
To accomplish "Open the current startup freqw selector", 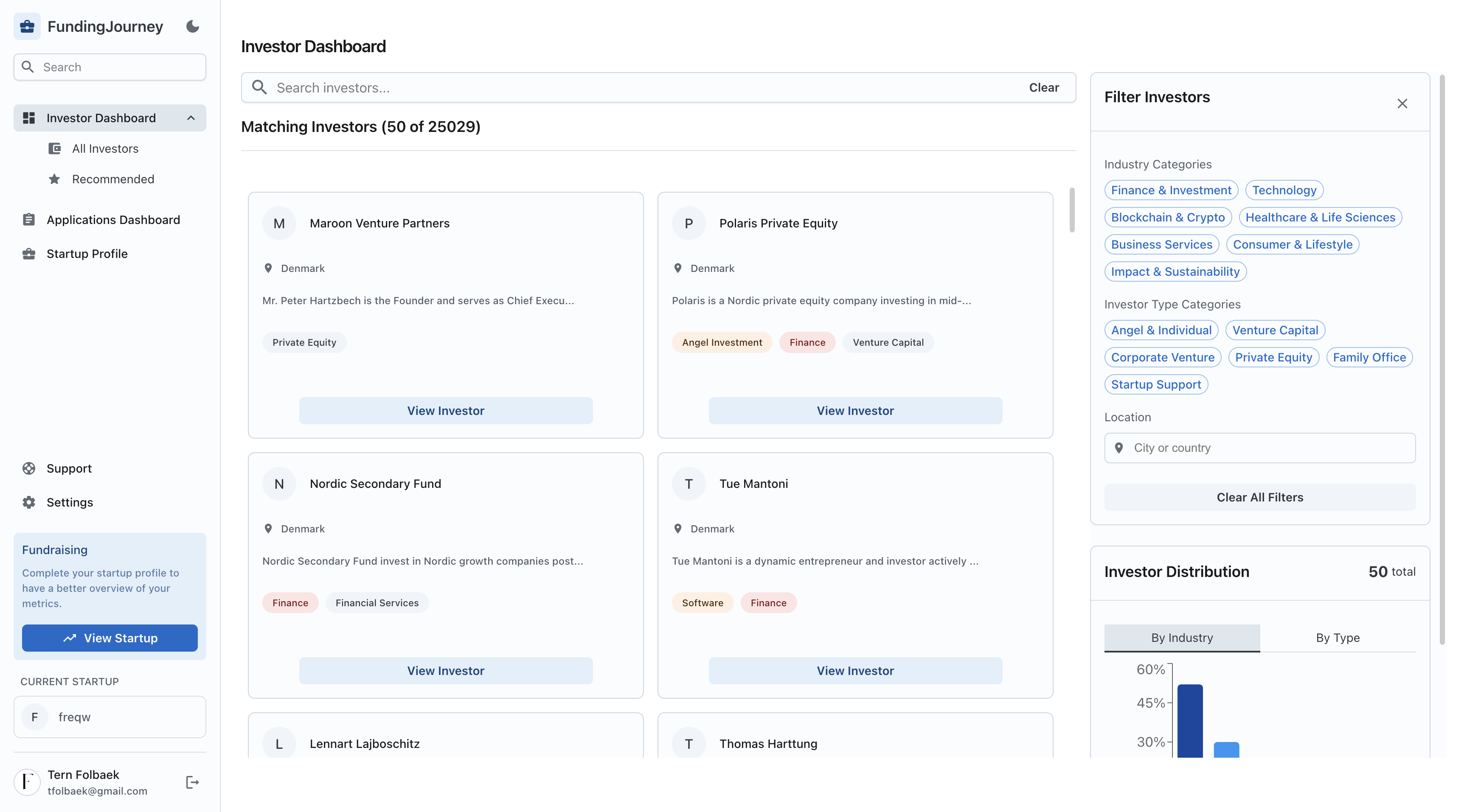I will (110, 717).
